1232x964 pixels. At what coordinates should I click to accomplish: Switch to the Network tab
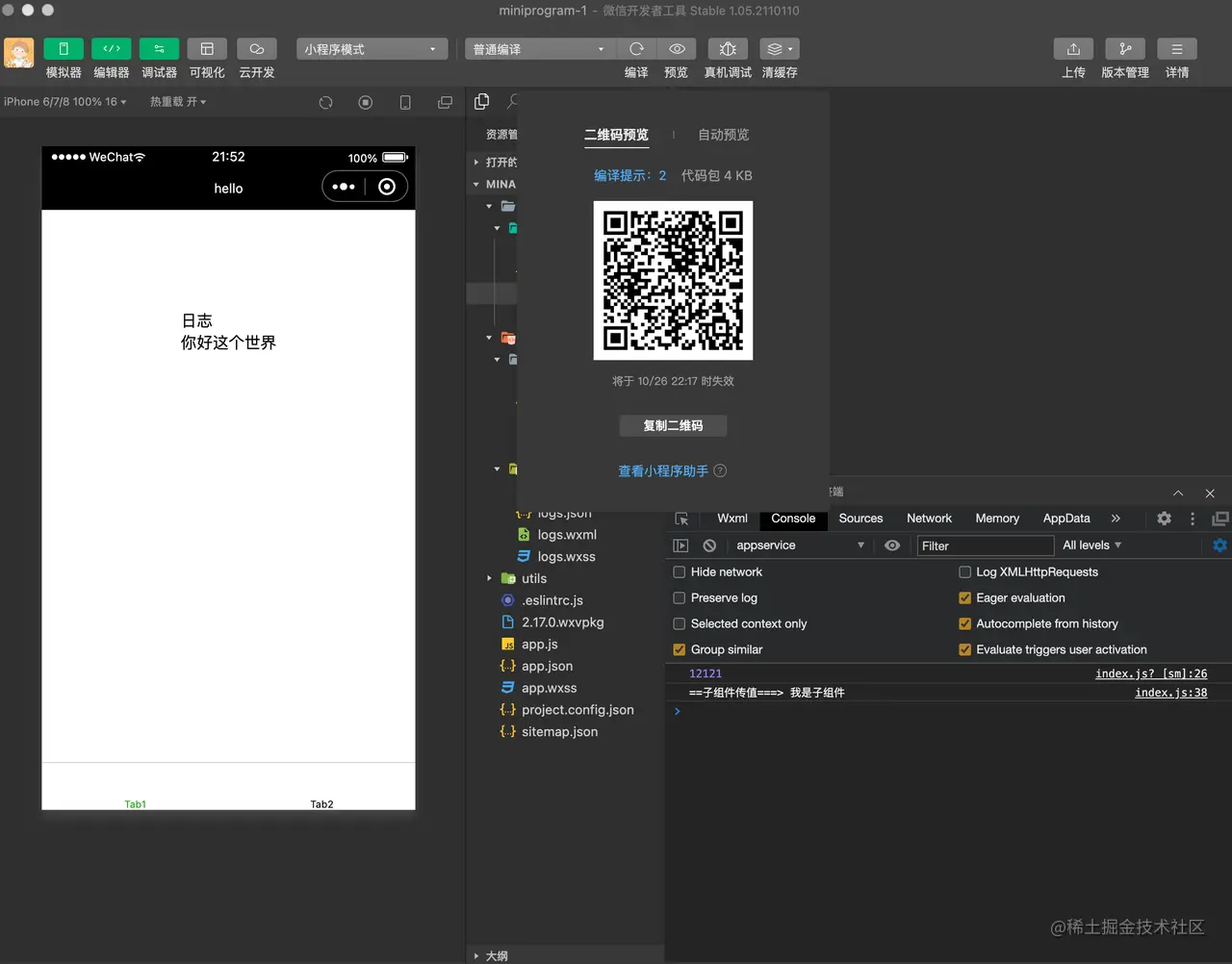[x=929, y=519]
